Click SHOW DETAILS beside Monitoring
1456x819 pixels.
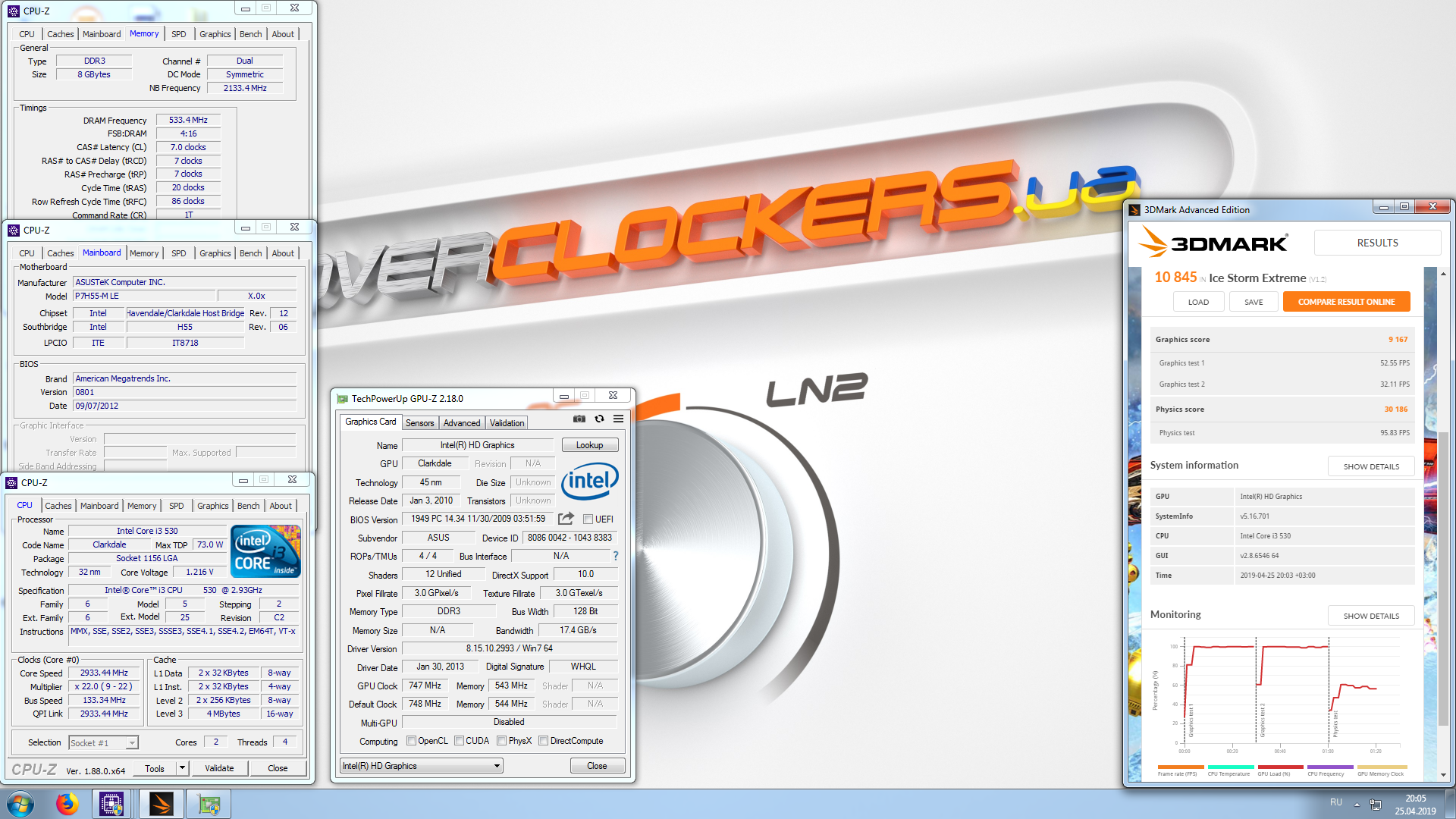(1371, 616)
